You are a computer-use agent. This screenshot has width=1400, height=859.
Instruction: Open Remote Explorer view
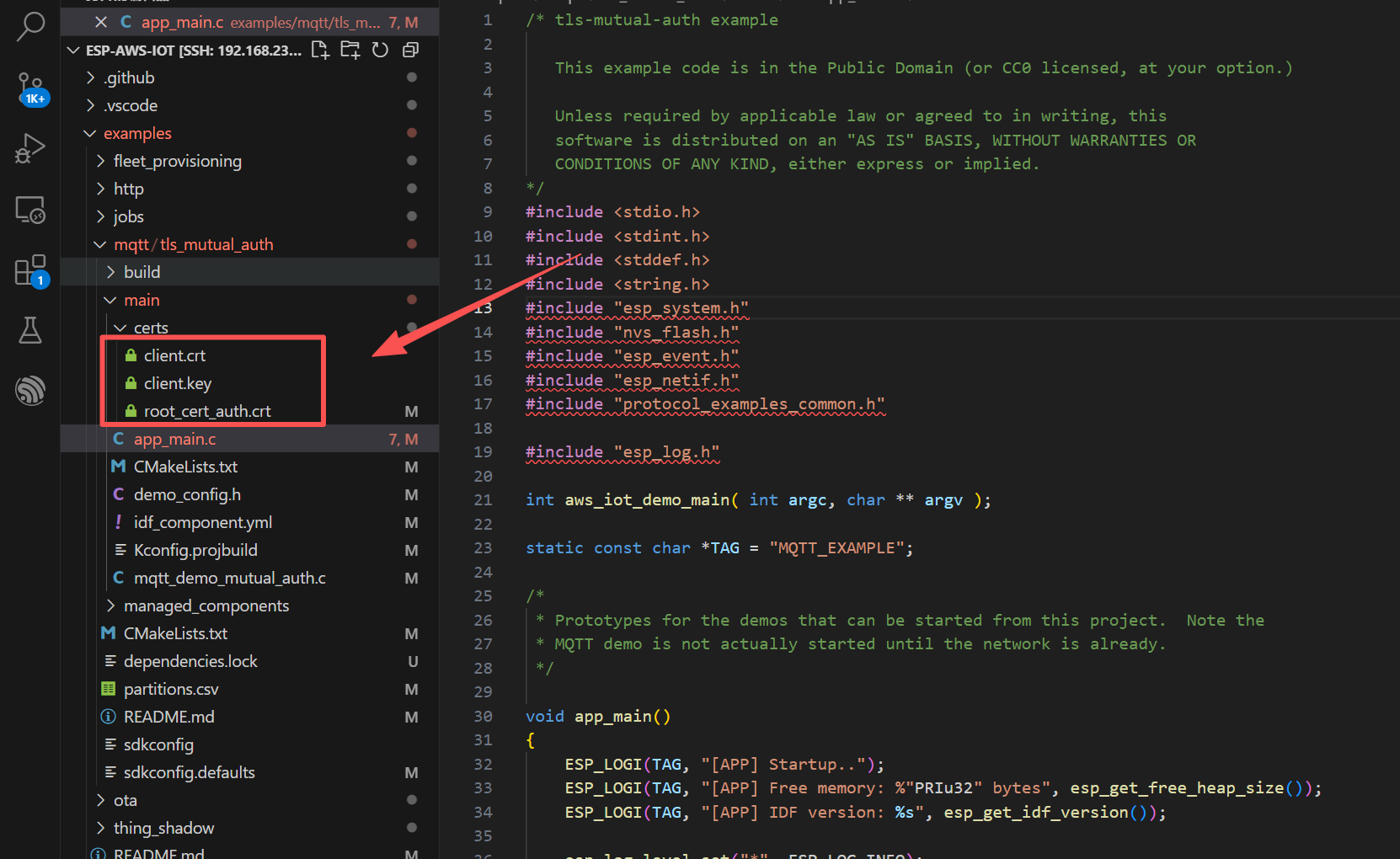pyautogui.click(x=30, y=210)
